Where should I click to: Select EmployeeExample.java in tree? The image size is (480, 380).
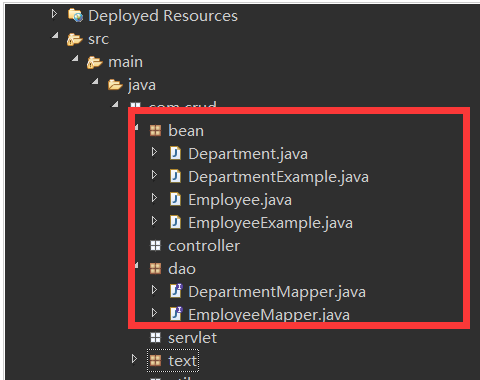(x=270, y=223)
